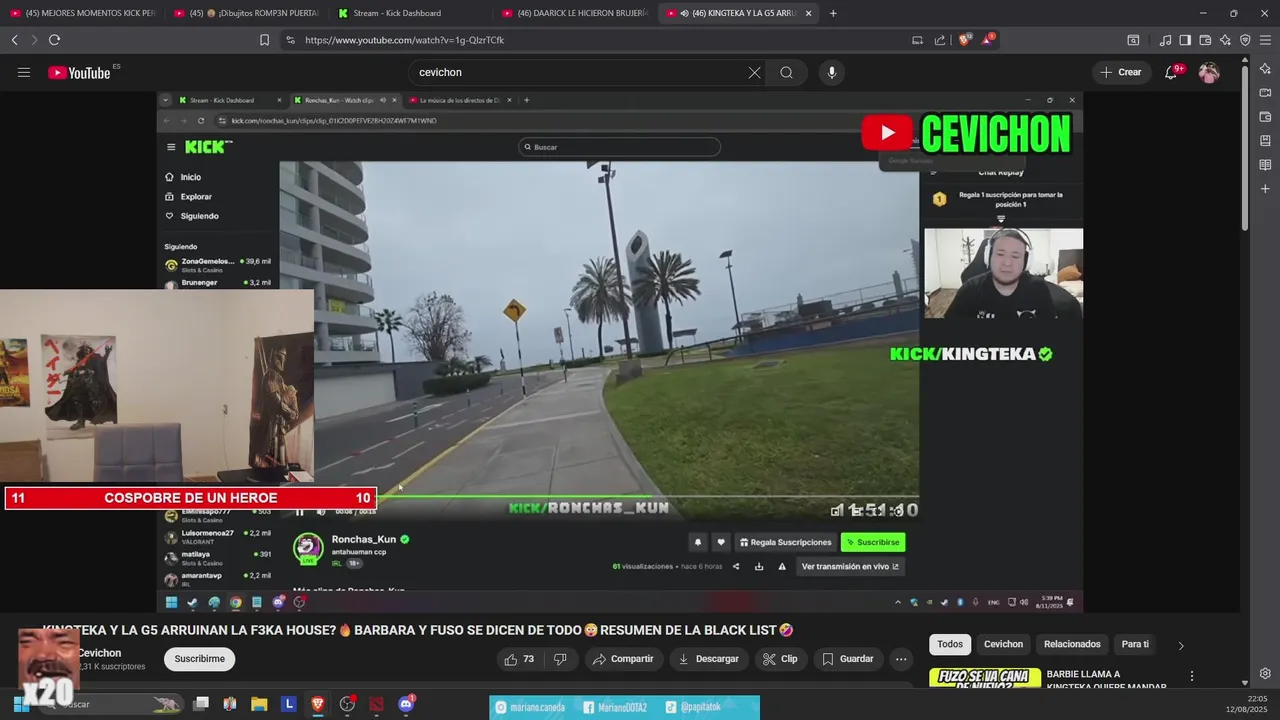Open Brave Wallet icon in toolbar
The image size is (1280, 720).
[1205, 40]
